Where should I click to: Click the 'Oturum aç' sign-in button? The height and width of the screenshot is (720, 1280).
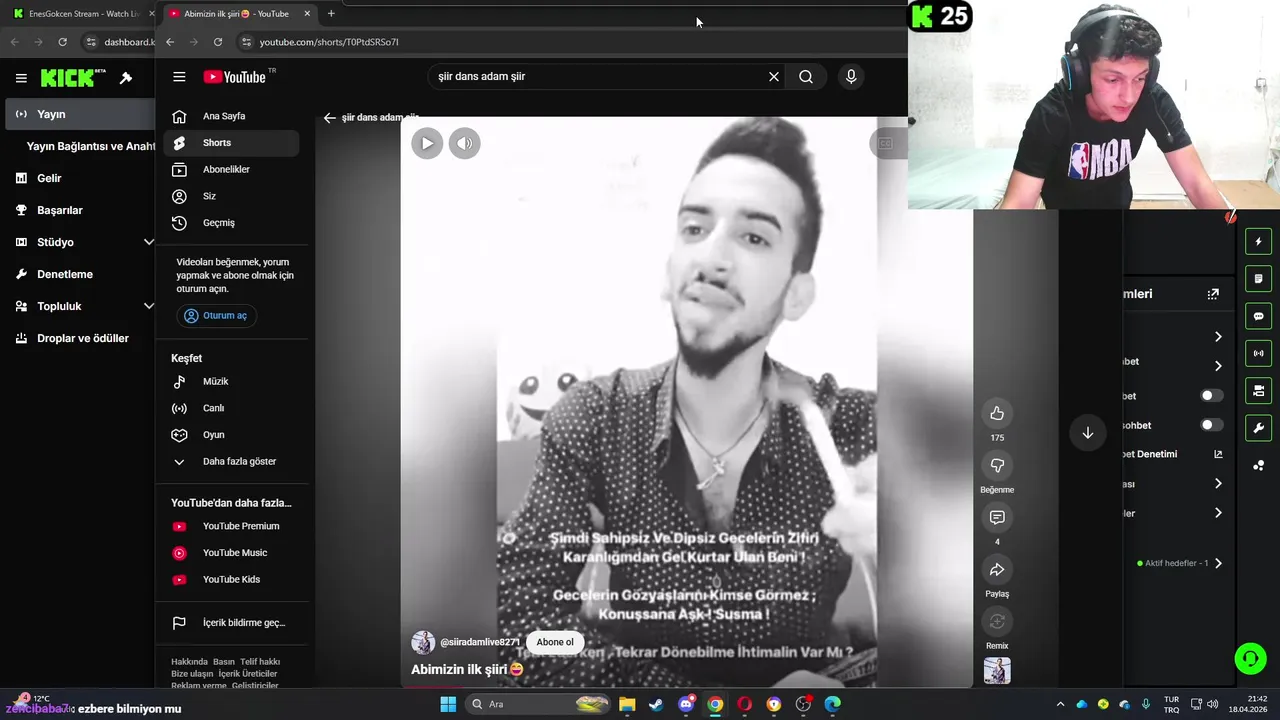217,316
